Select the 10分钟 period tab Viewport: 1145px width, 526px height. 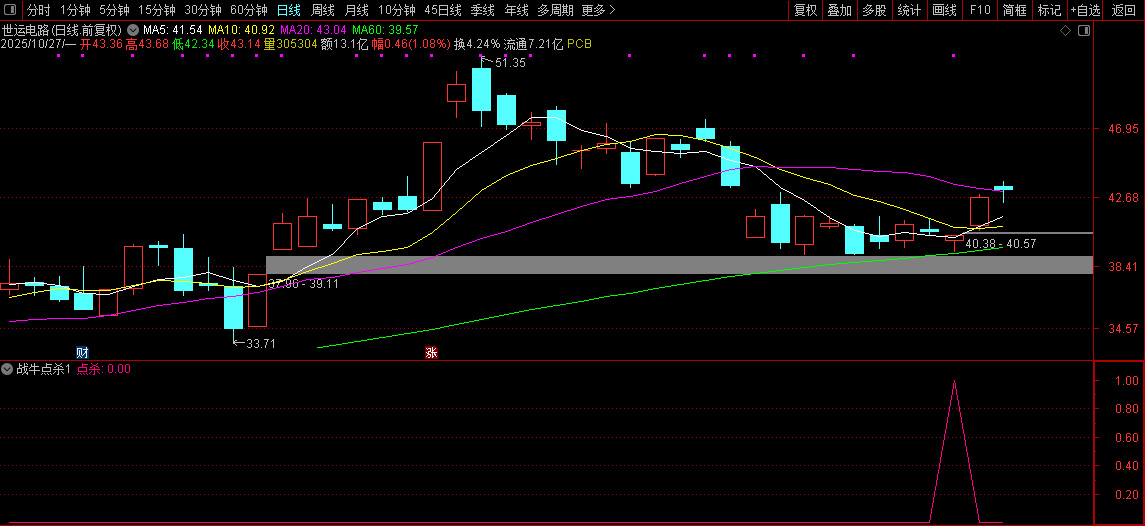click(397, 10)
